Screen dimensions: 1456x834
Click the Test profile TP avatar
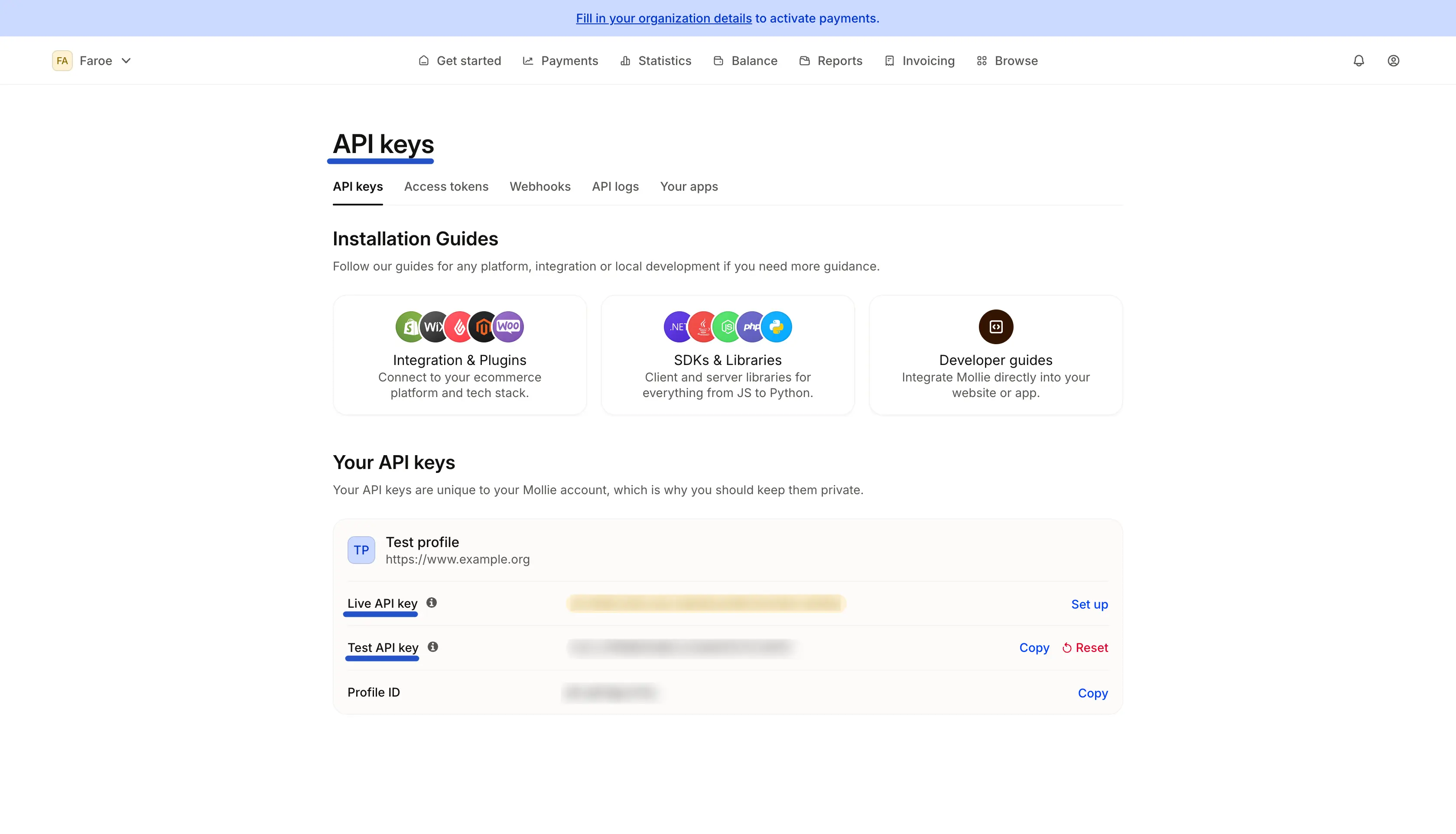click(x=361, y=549)
